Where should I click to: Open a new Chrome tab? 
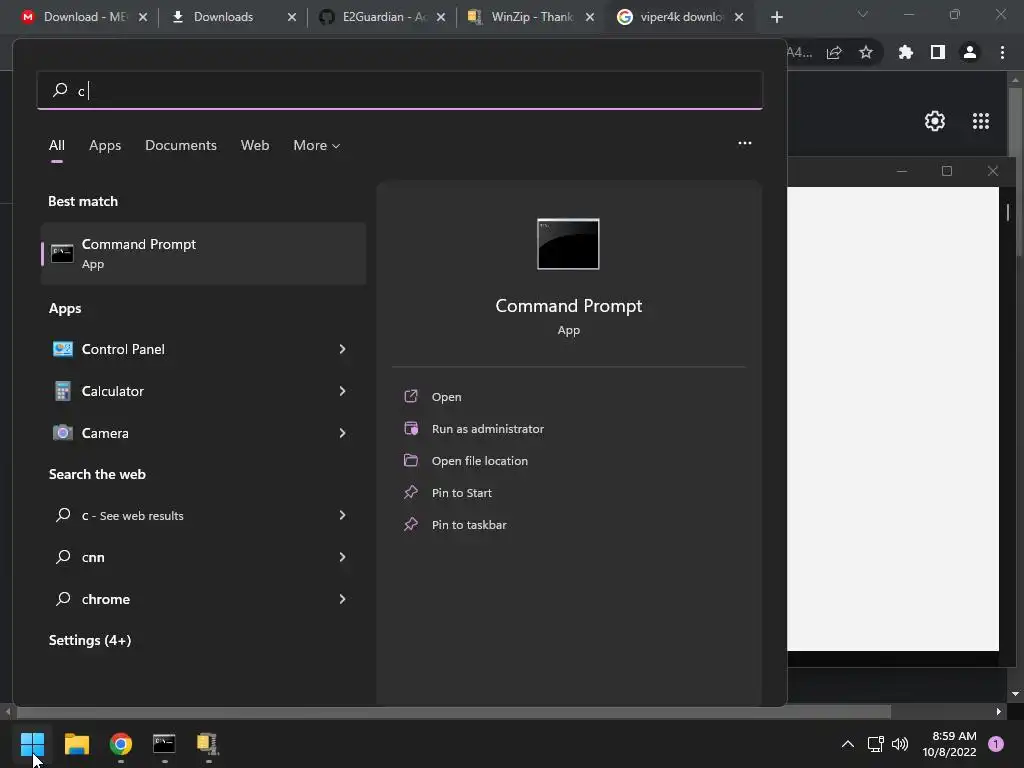point(776,17)
